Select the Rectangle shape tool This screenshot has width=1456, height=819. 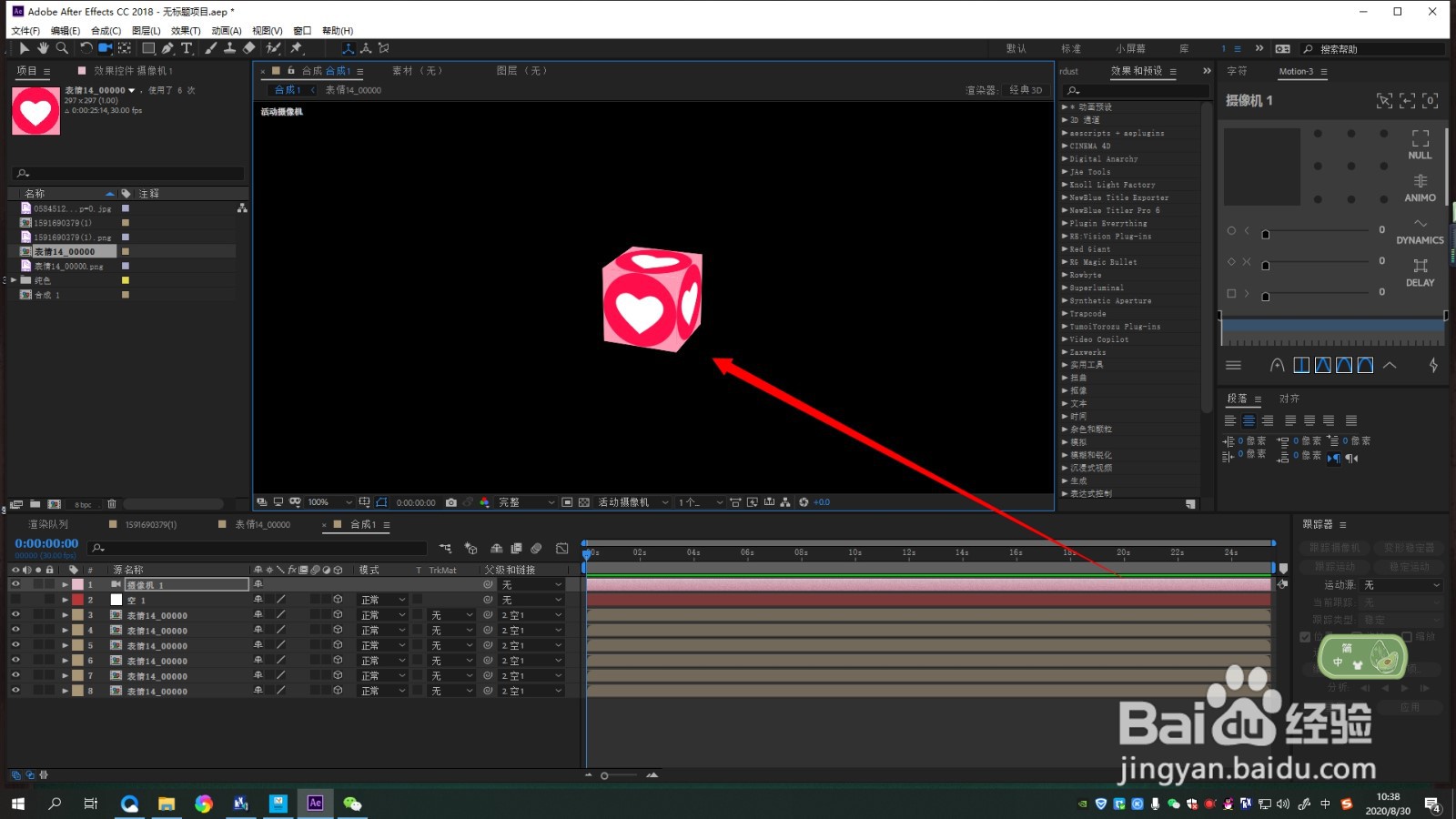tap(148, 48)
